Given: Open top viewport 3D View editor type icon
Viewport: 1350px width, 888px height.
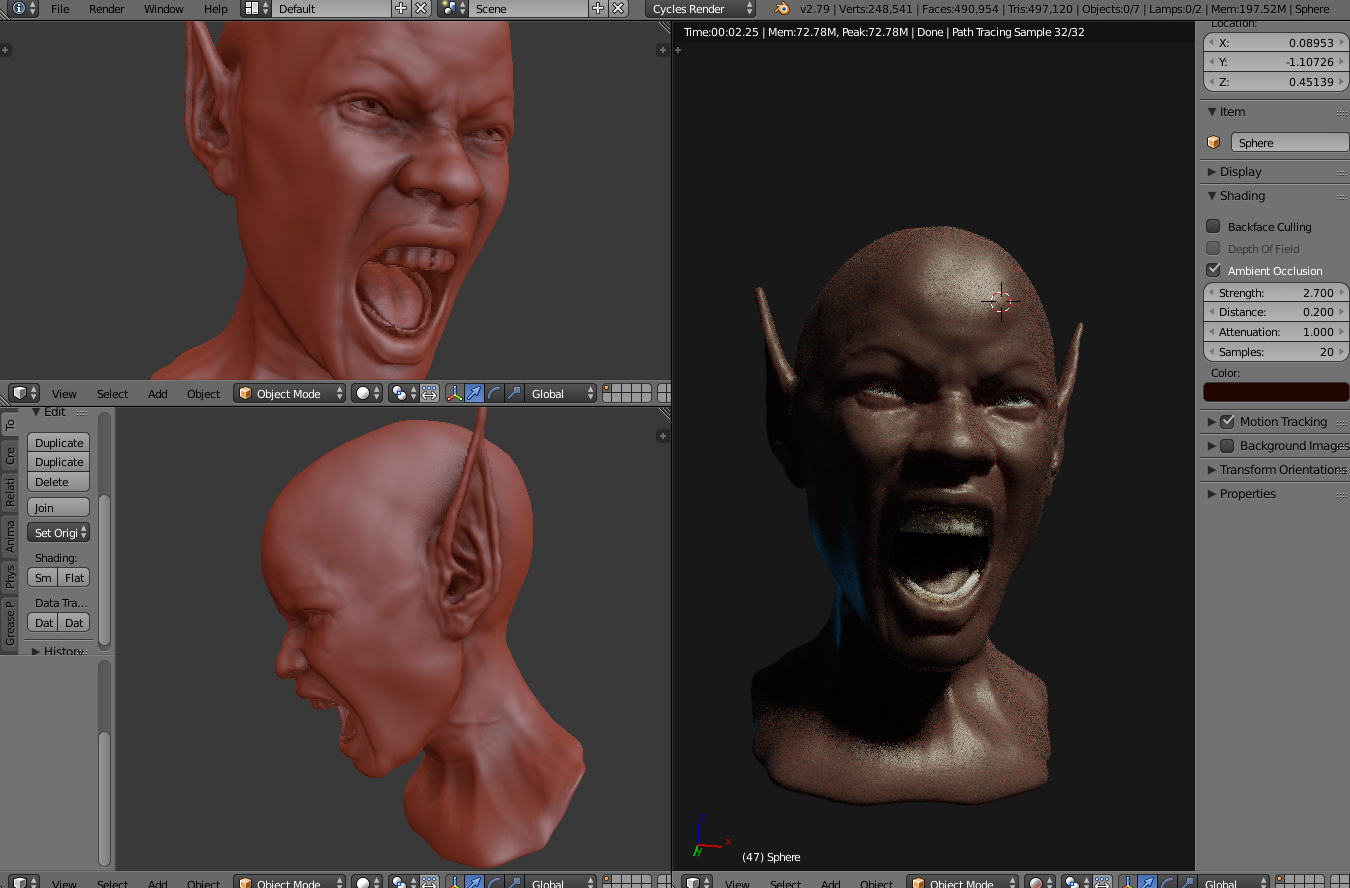Looking at the screenshot, I should [x=23, y=393].
